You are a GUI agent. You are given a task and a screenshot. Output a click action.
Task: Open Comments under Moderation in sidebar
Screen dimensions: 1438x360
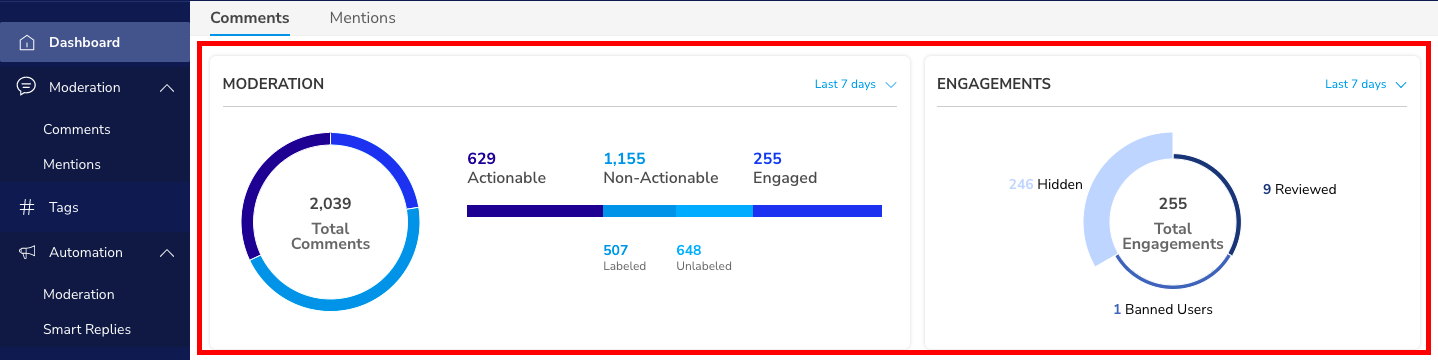[x=77, y=130]
